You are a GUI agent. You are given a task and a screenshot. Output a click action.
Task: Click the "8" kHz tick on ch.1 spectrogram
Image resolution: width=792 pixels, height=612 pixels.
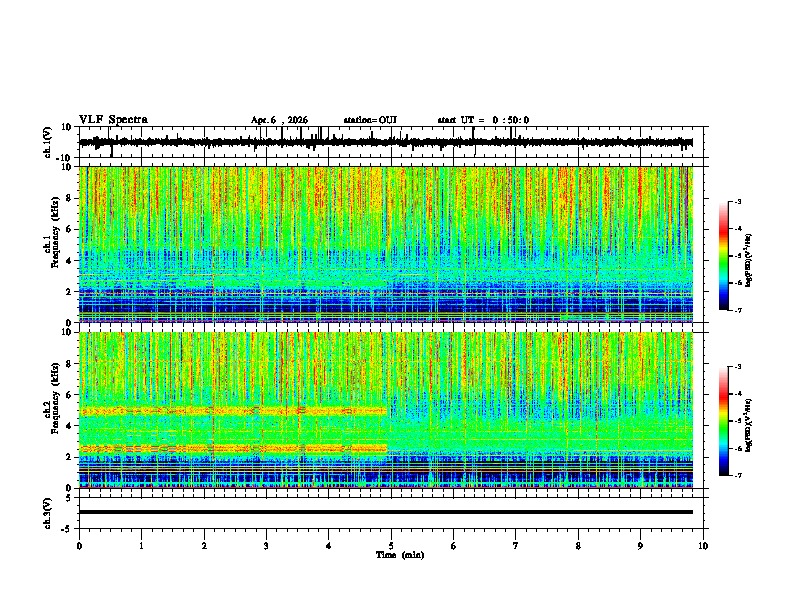[x=69, y=198]
